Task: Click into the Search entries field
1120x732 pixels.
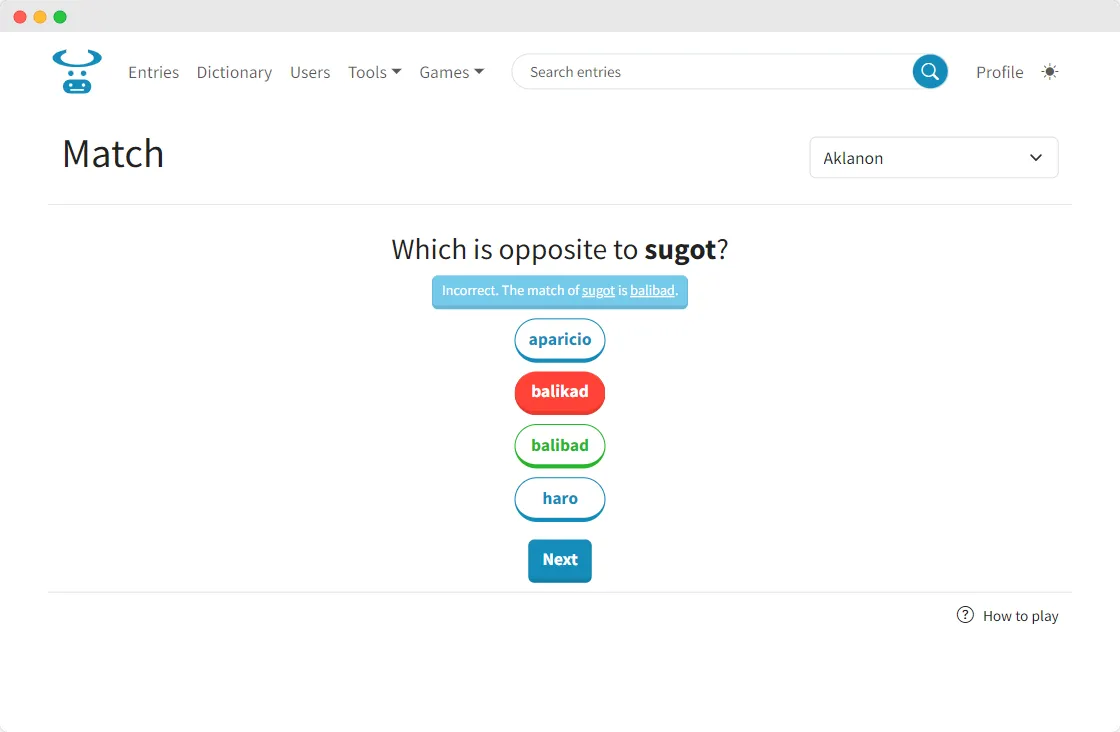Action: (714, 71)
